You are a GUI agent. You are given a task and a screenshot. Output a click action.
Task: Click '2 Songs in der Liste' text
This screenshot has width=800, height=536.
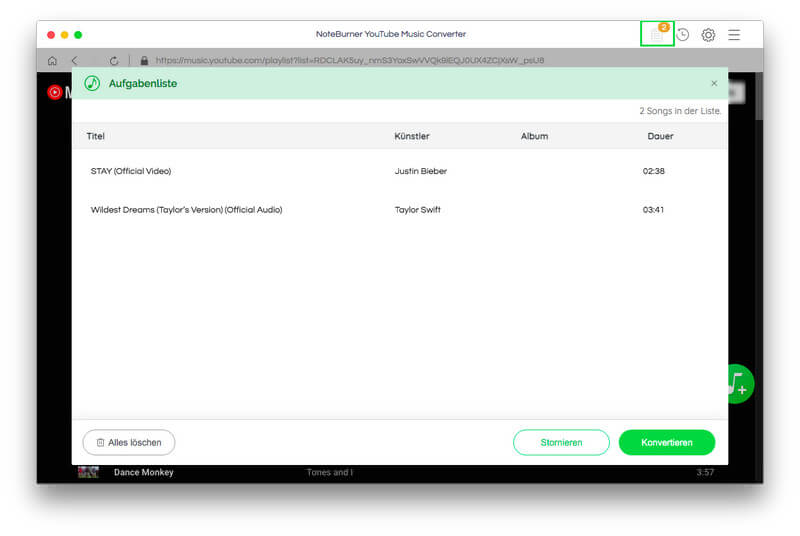(x=680, y=111)
